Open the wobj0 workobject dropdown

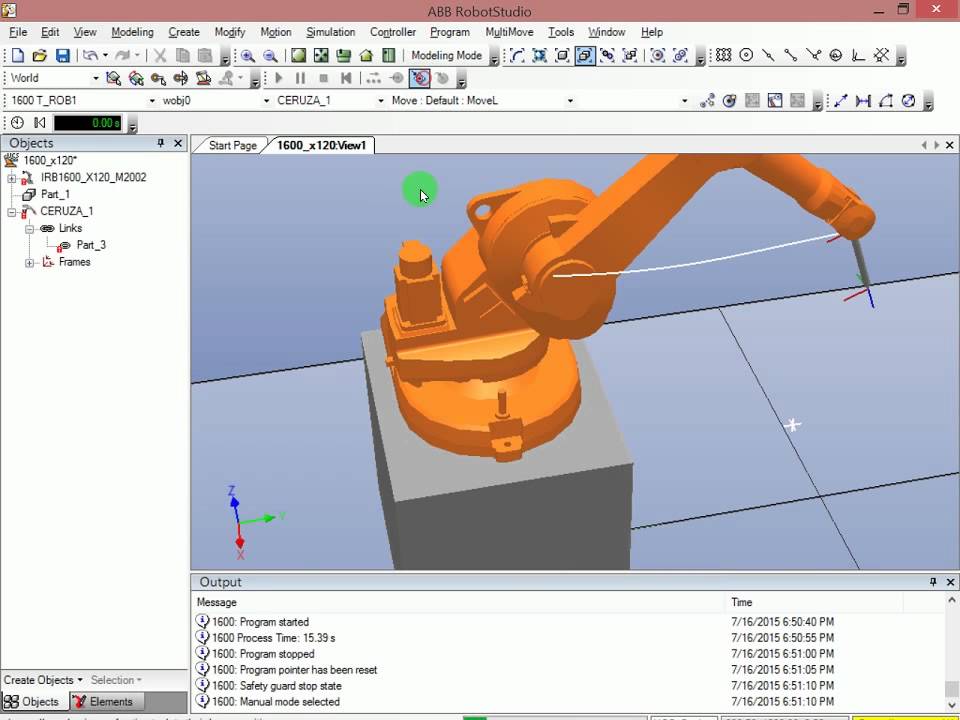[x=266, y=100]
